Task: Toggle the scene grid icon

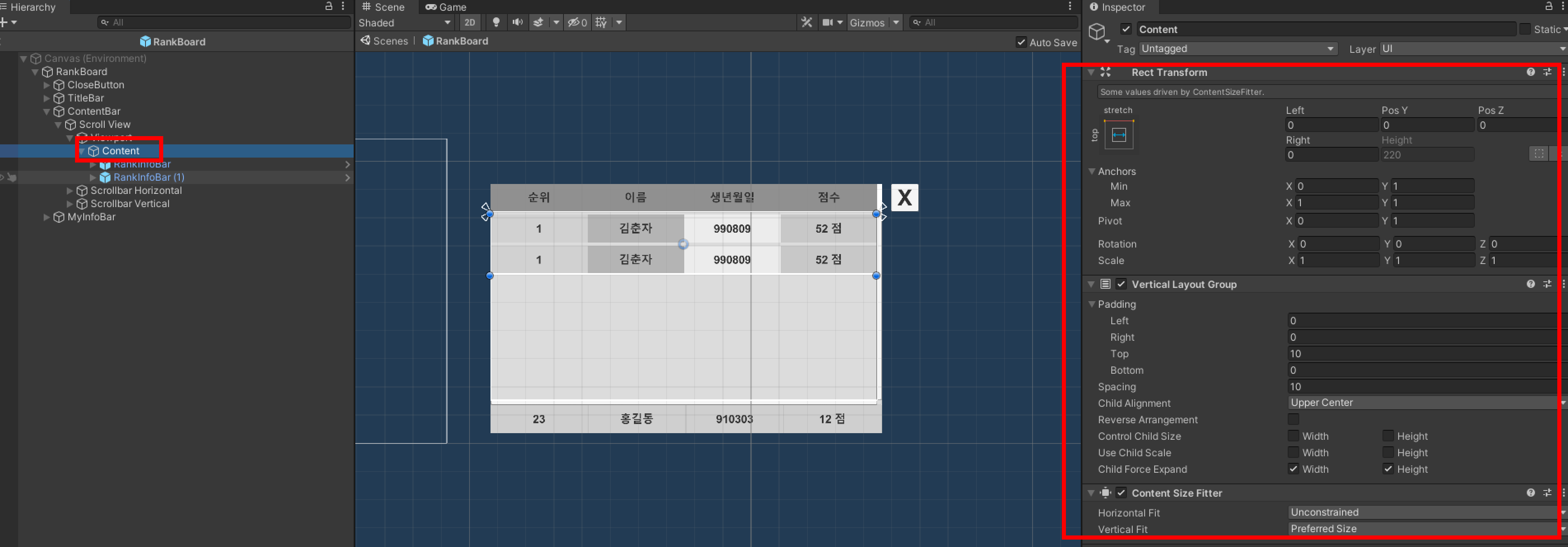Action: [601, 23]
